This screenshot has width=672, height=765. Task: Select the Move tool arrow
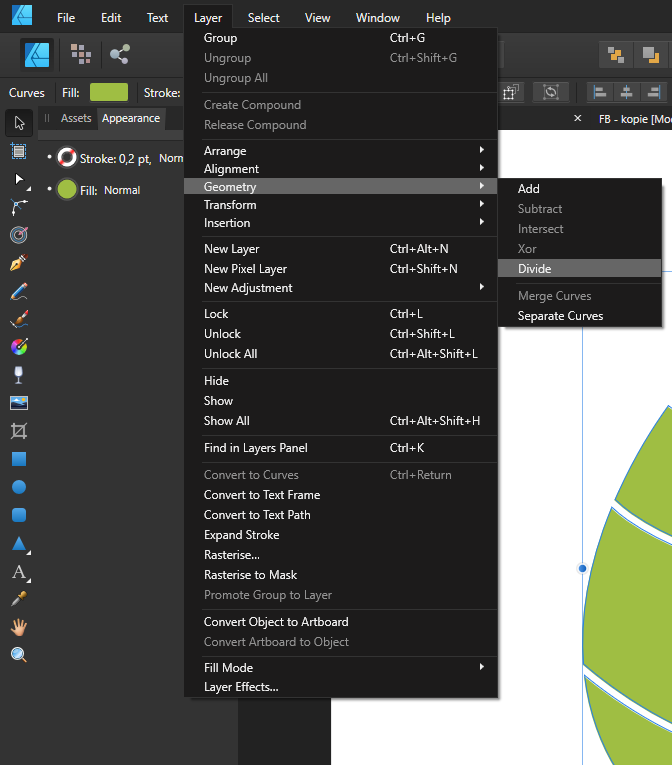[18, 124]
